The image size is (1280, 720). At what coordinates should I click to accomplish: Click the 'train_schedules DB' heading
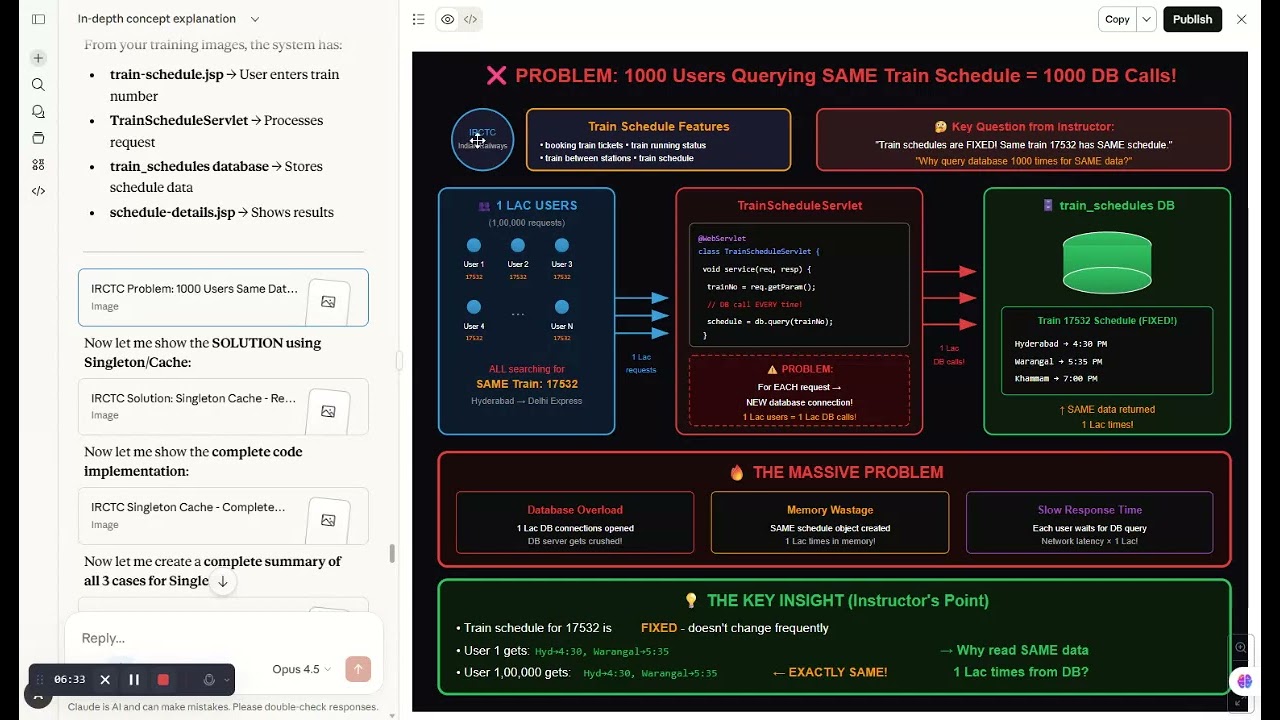coord(1116,205)
